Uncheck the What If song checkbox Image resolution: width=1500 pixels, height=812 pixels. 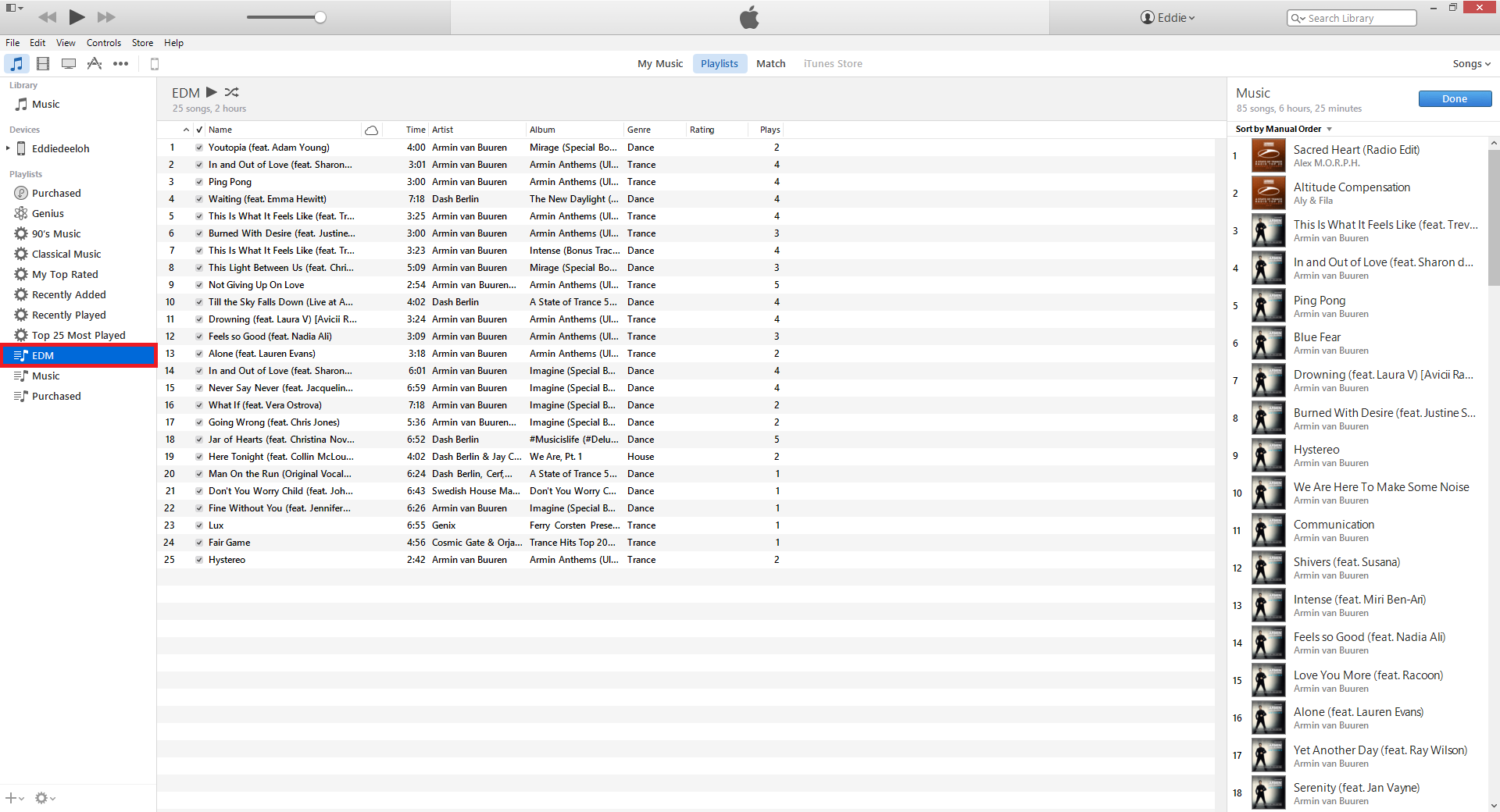(x=199, y=405)
